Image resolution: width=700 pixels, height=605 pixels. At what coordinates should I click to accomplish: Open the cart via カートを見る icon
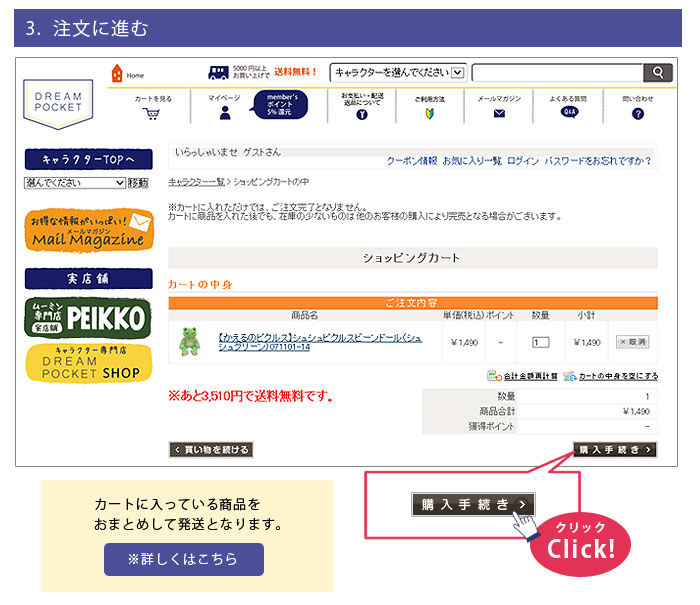click(152, 114)
